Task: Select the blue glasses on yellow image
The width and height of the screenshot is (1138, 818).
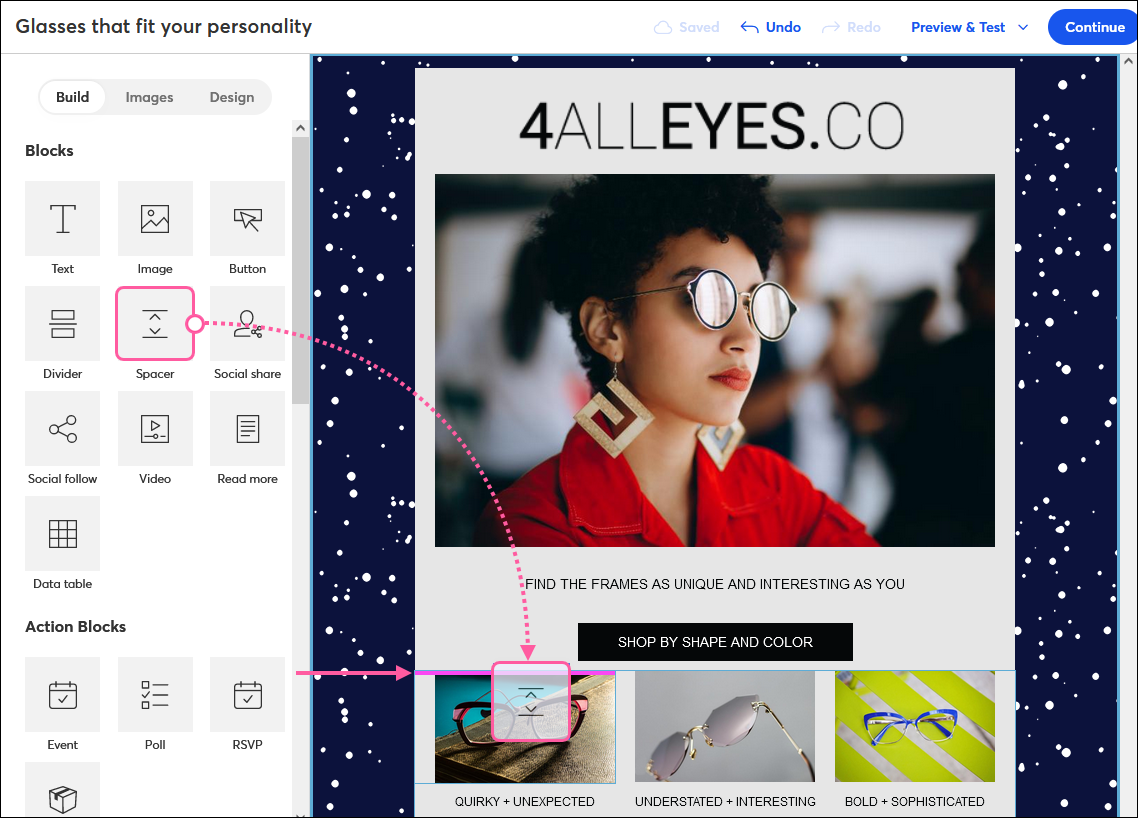Action: 914,727
